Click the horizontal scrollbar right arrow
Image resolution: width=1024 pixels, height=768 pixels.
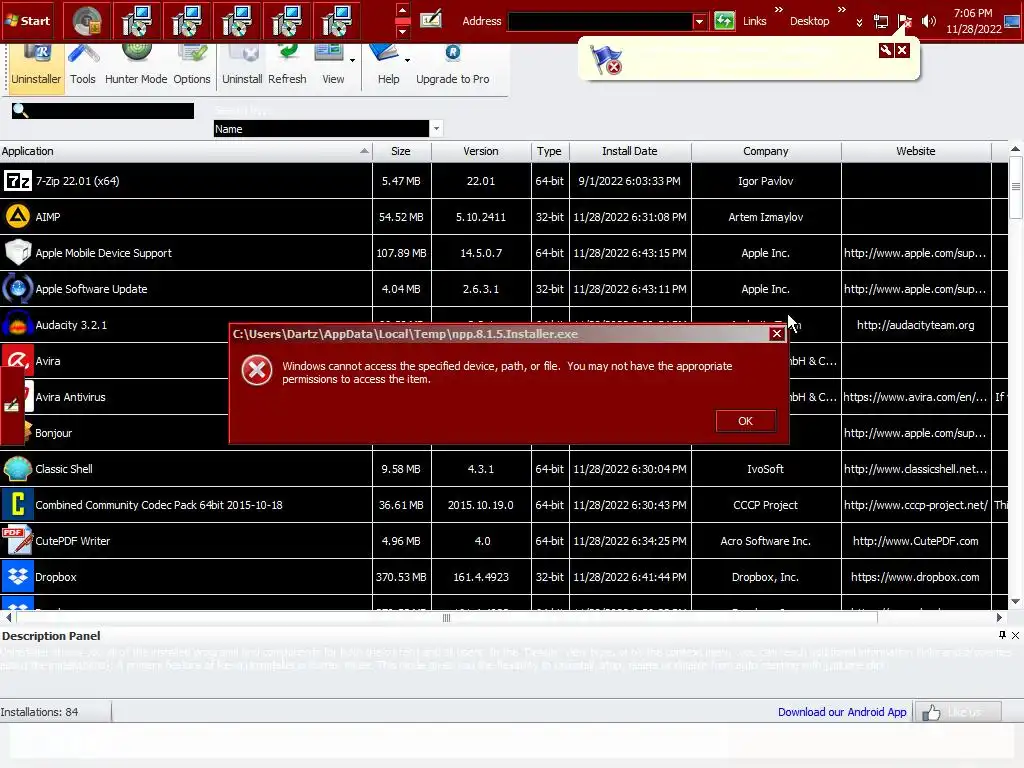click(999, 617)
